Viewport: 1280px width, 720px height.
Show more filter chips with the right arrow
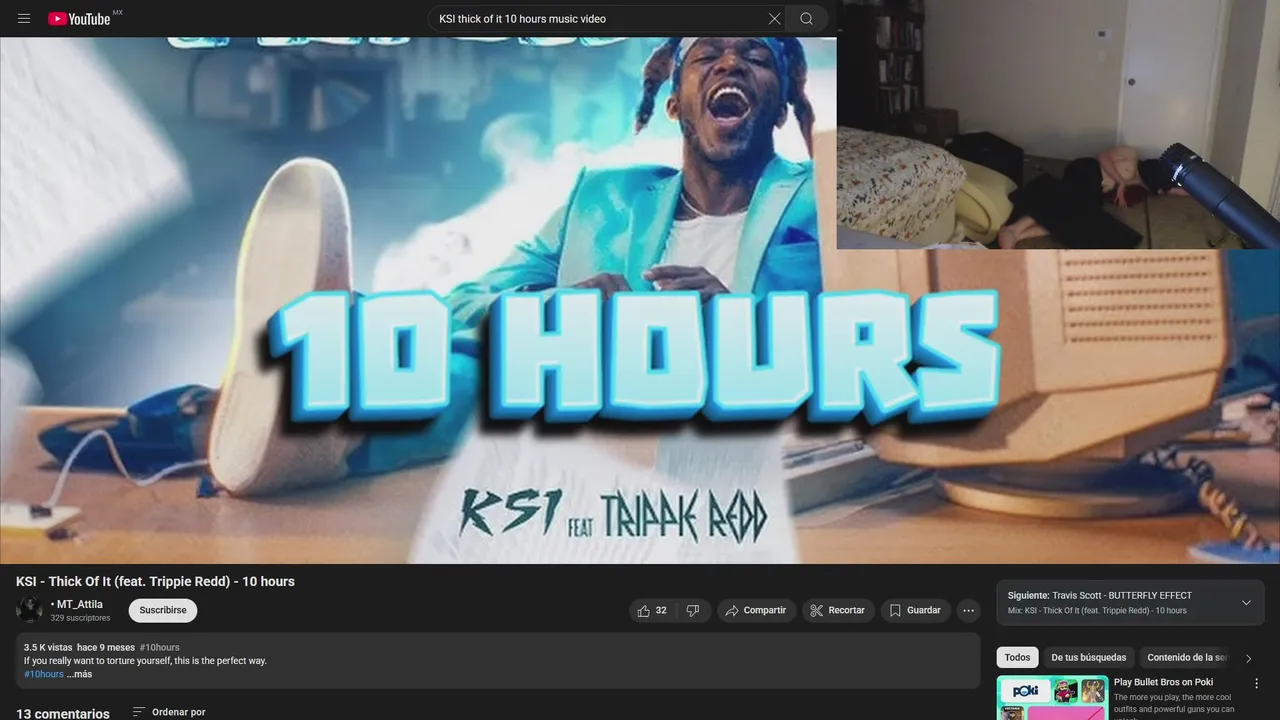pyautogui.click(x=1248, y=658)
